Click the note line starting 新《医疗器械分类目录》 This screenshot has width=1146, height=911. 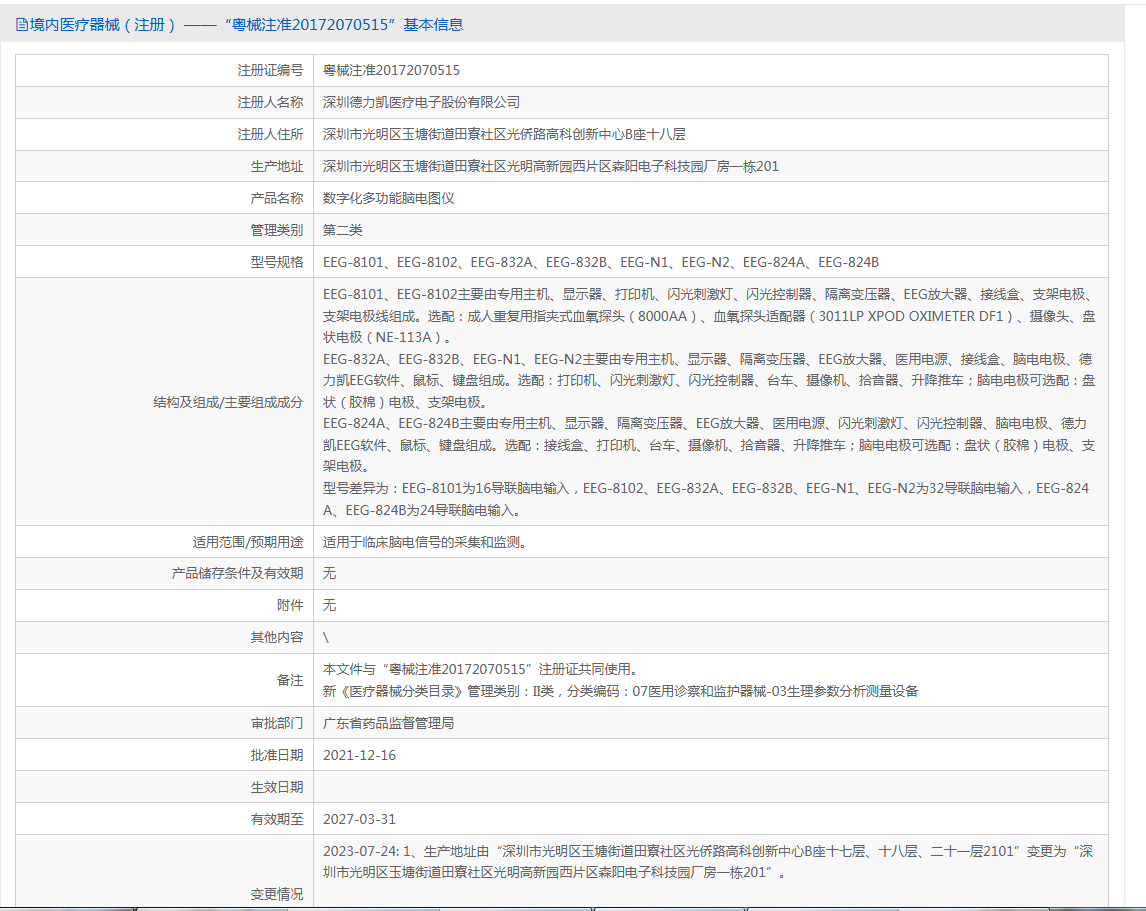pos(621,692)
